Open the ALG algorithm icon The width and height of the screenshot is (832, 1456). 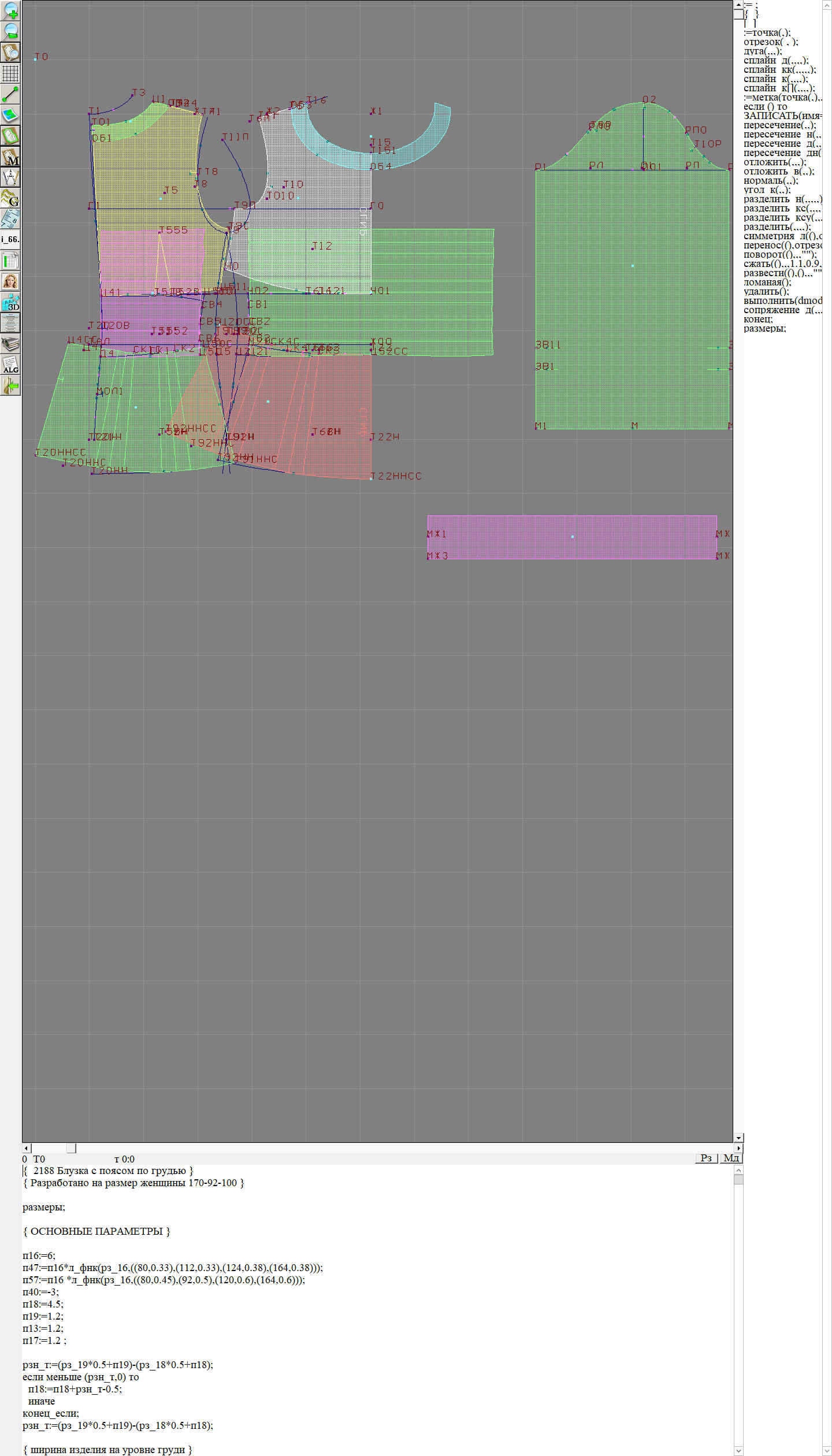[10, 365]
